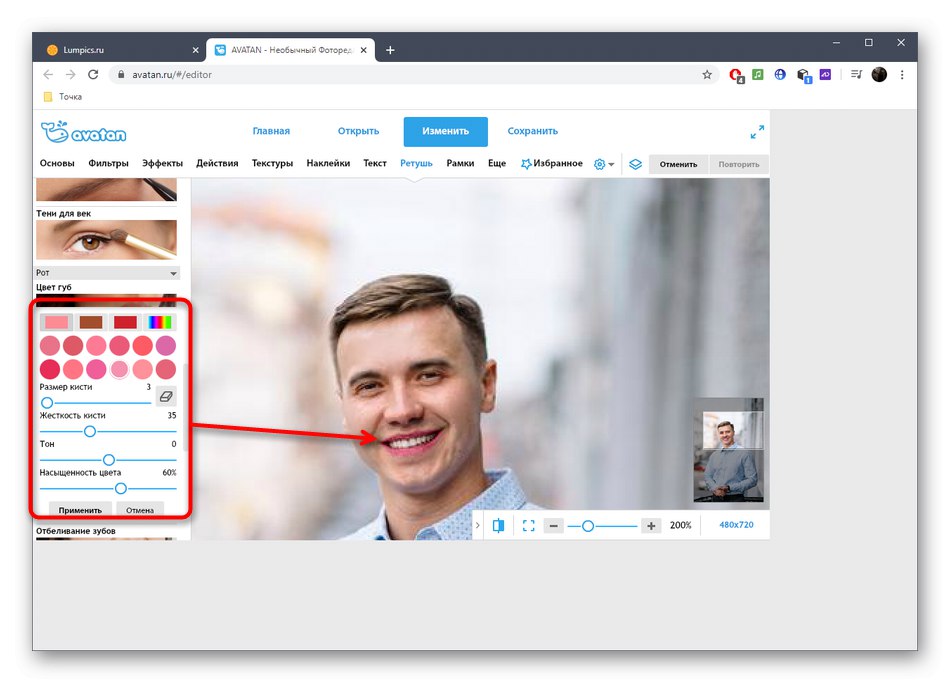Switch to the Фильтры tab
The width and height of the screenshot is (950, 683).
tap(108, 162)
